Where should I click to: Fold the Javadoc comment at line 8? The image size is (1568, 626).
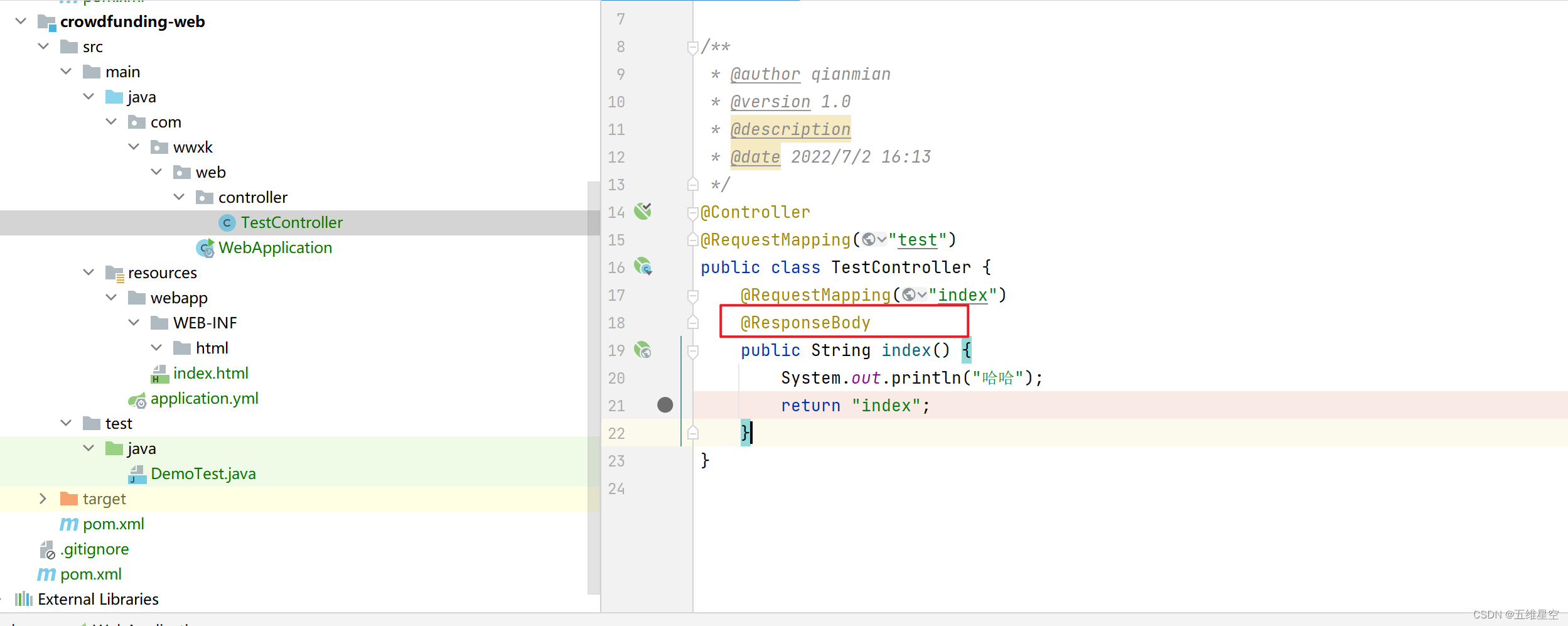point(693,47)
